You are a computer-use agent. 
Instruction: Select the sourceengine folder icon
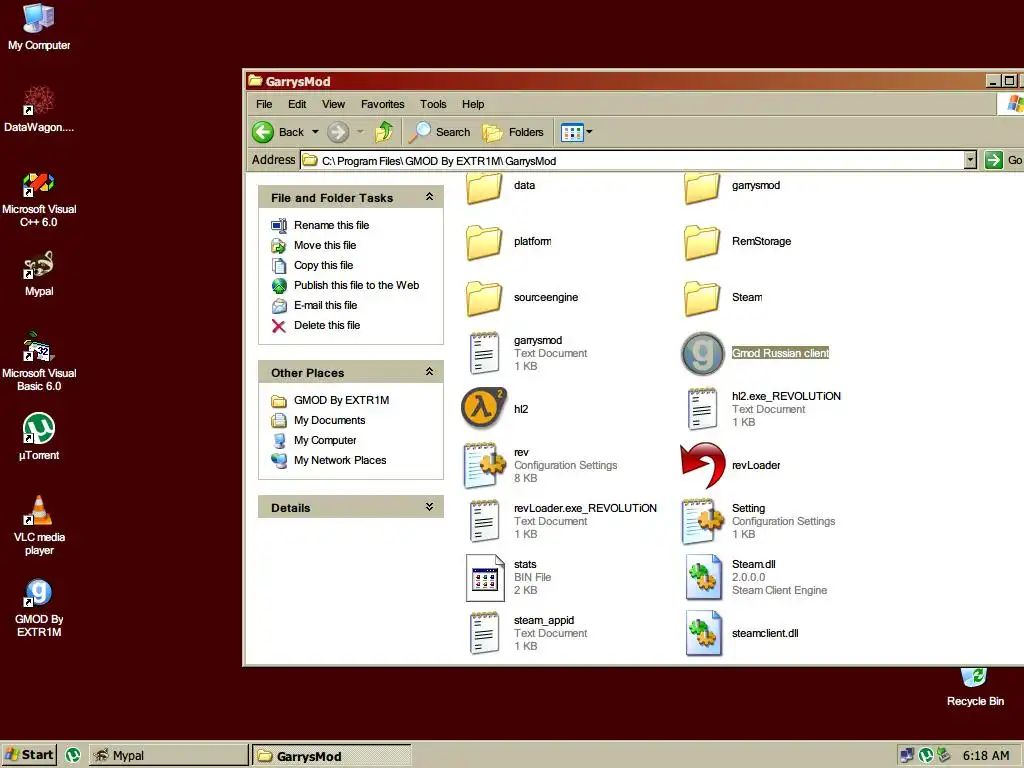[484, 298]
